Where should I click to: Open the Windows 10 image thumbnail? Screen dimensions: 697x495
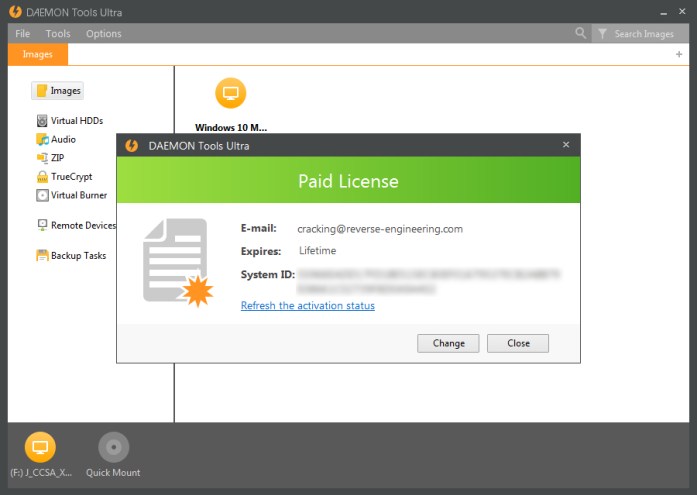pos(231,93)
